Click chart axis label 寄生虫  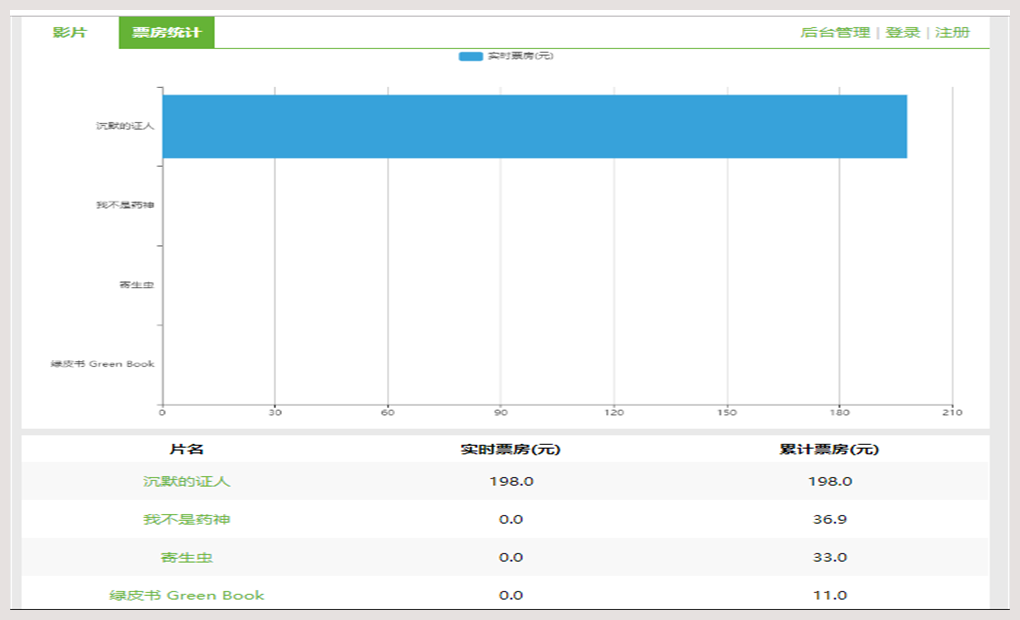pyautogui.click(x=137, y=285)
